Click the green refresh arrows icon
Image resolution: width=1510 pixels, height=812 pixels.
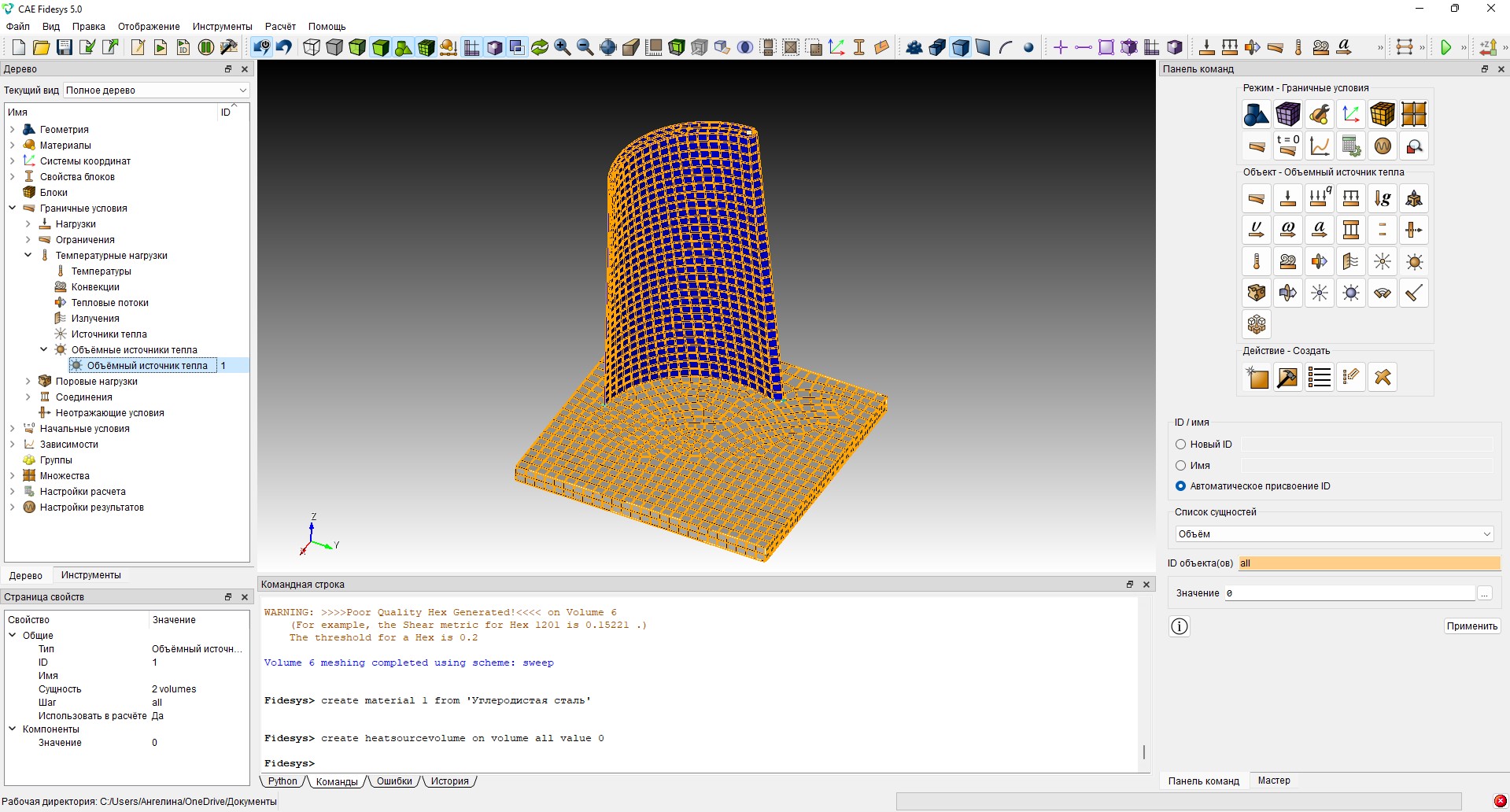coord(540,47)
